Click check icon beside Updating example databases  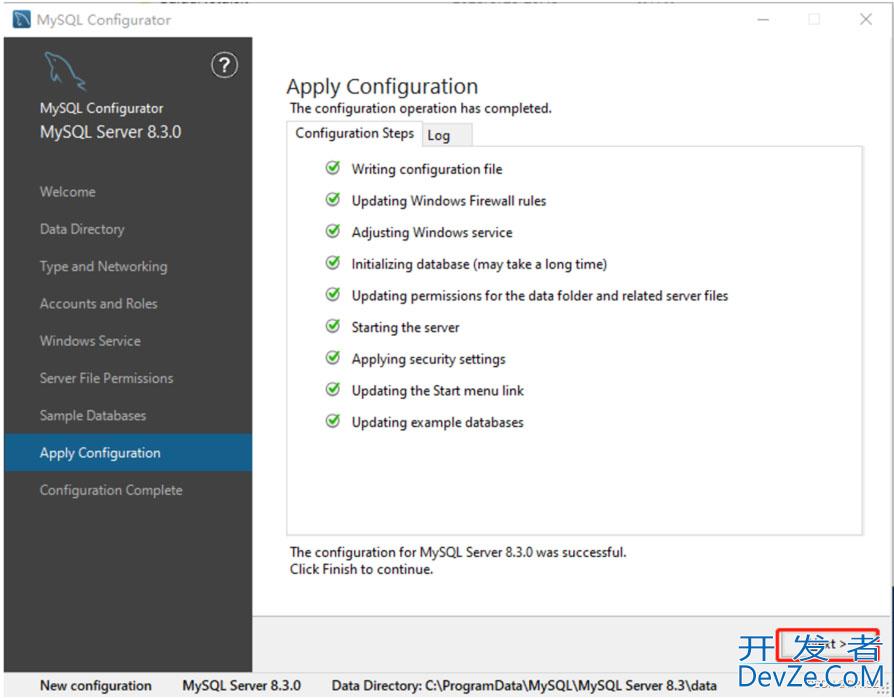(332, 421)
